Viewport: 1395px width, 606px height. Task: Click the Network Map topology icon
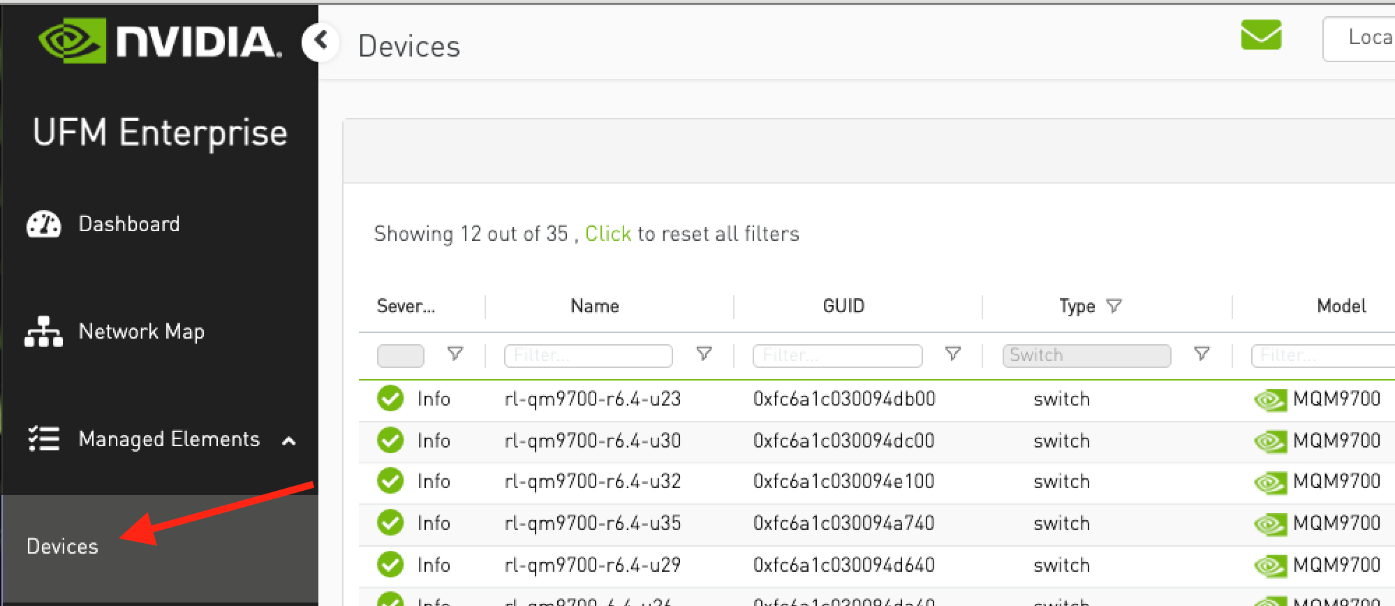pyautogui.click(x=43, y=332)
